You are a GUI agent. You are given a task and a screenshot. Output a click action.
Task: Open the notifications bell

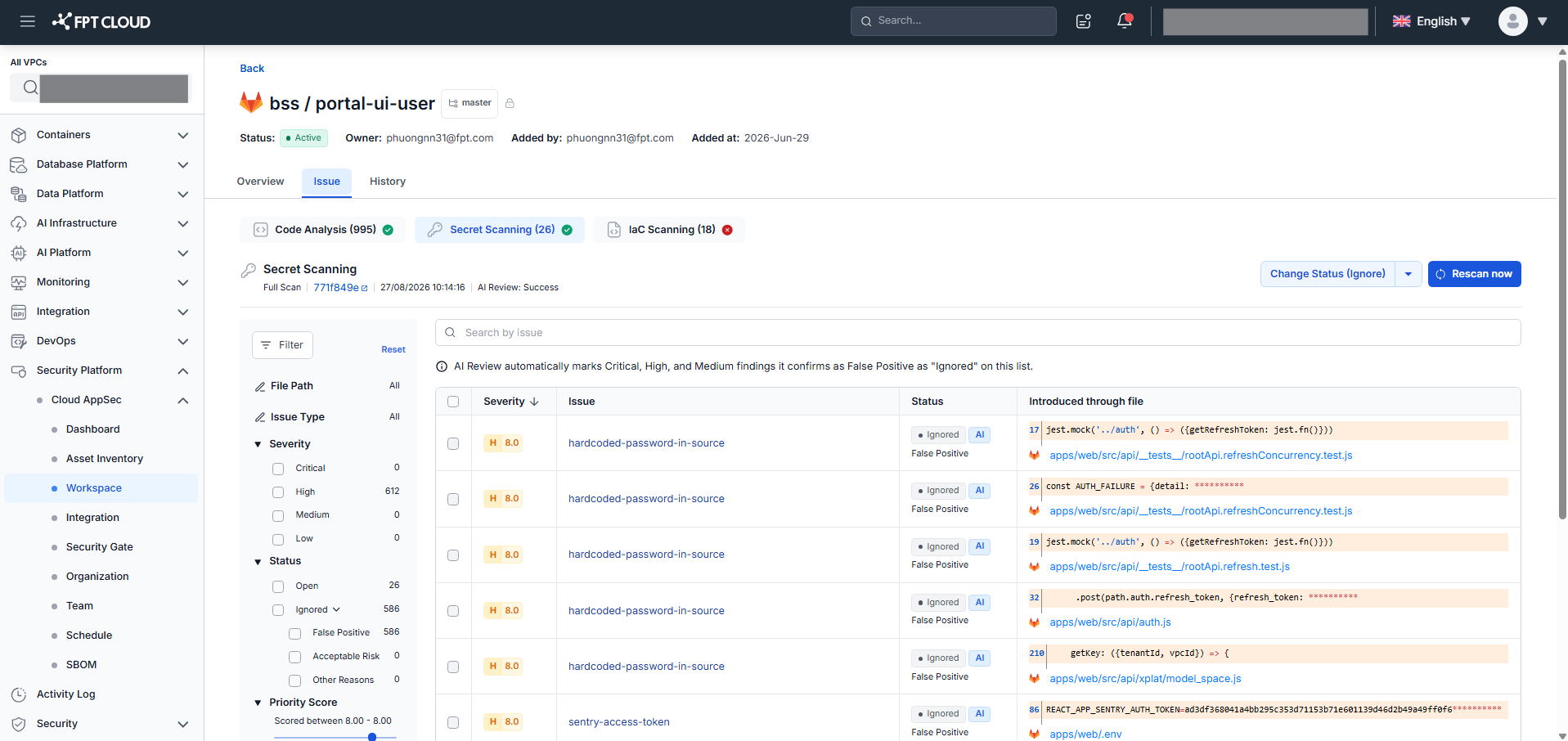pos(1125,21)
